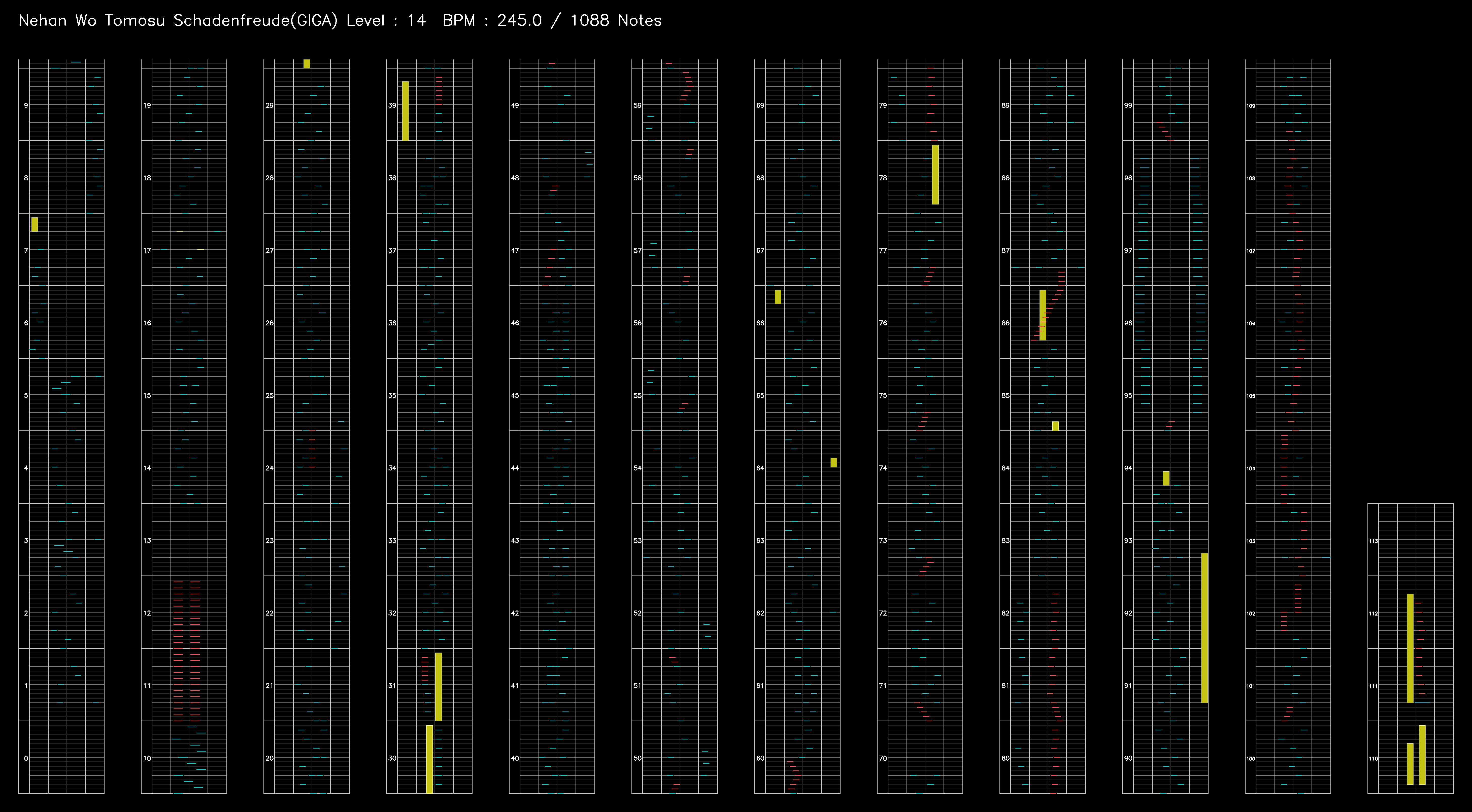The width and height of the screenshot is (1472, 812).
Task: Select the yellow note atop the measure 29 column
Action: (x=307, y=63)
